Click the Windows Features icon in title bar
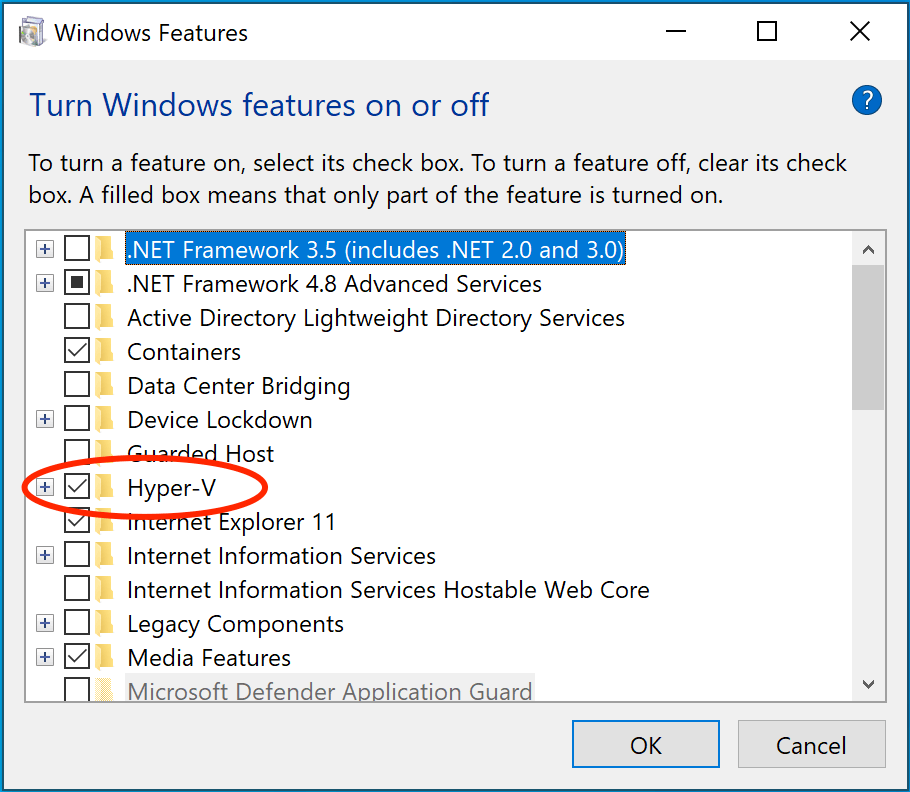Screen dimensions: 910x792 point(30,31)
